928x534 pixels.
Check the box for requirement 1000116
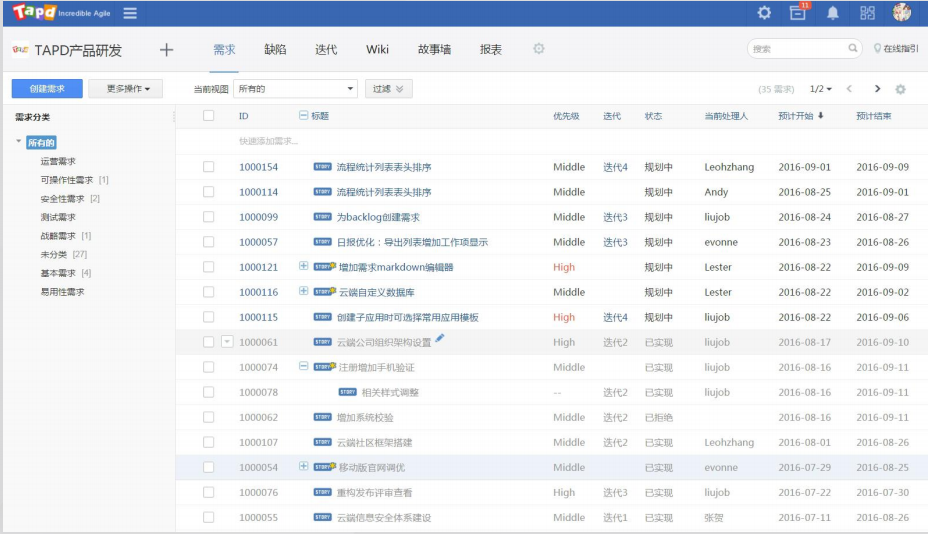coord(208,292)
